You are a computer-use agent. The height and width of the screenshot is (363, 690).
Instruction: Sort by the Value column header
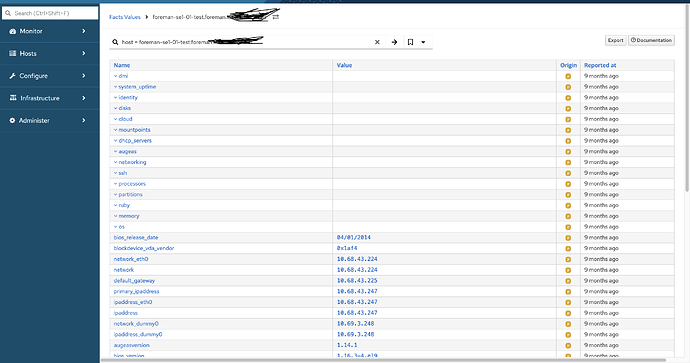(x=344, y=65)
